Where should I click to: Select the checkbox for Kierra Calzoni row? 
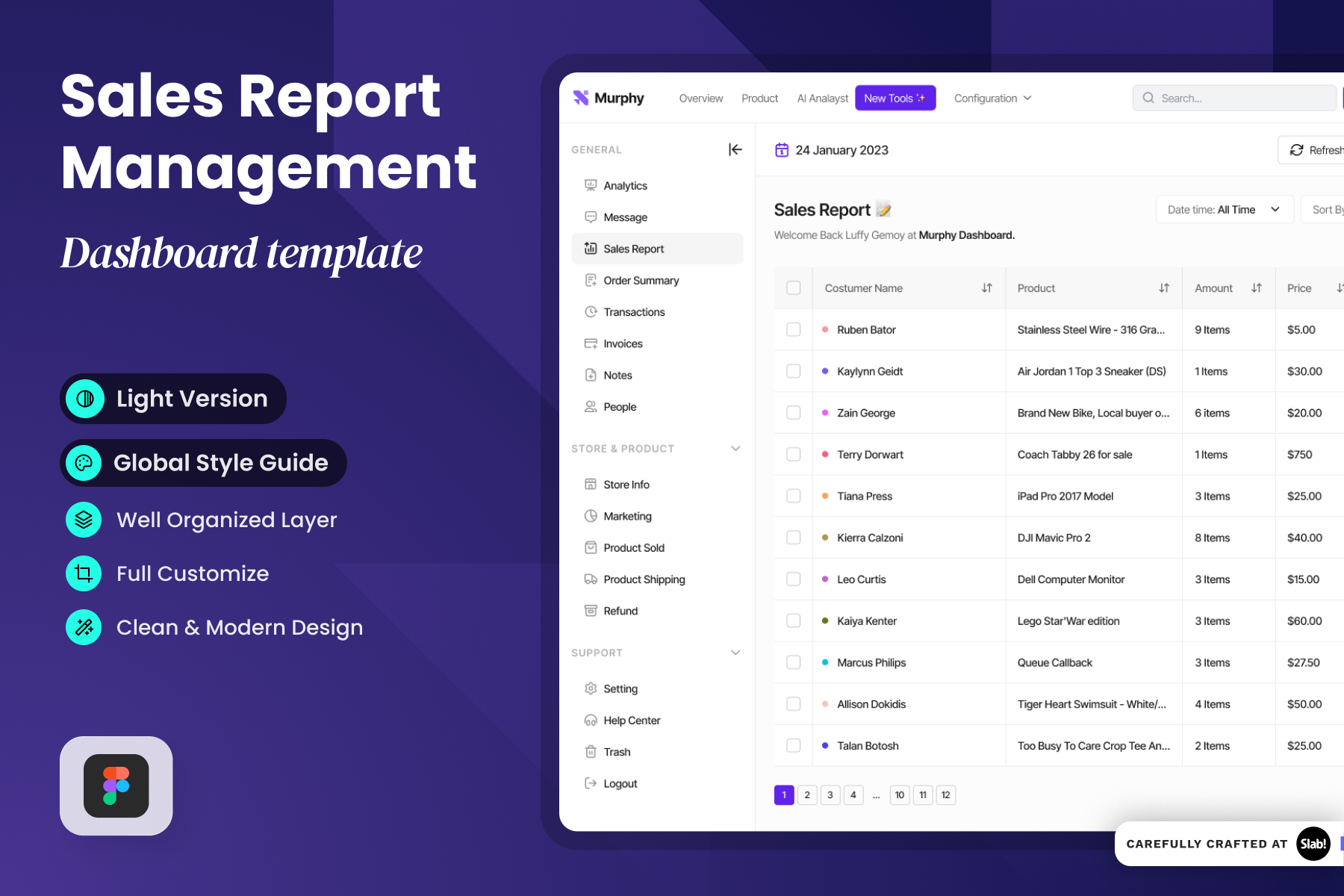point(794,538)
